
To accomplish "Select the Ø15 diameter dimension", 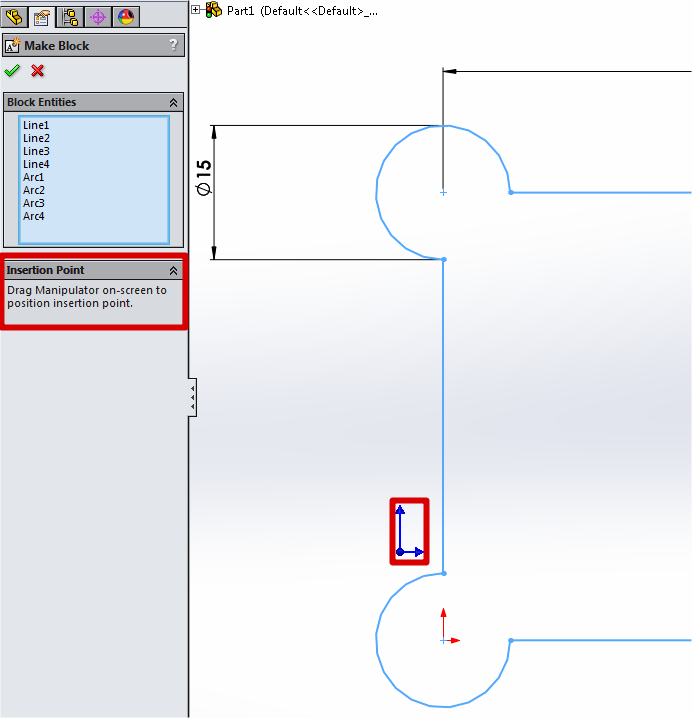I will [x=203, y=176].
